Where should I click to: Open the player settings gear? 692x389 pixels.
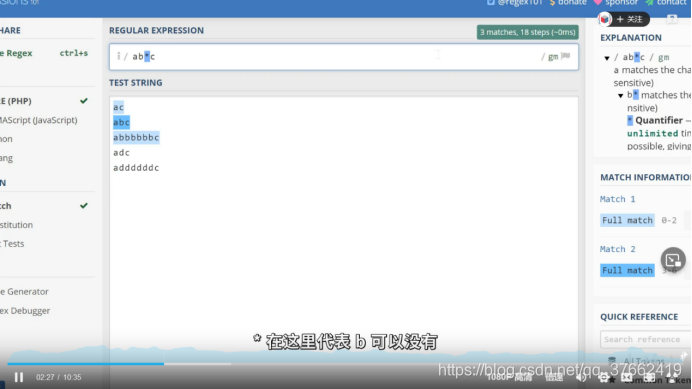click(x=603, y=377)
